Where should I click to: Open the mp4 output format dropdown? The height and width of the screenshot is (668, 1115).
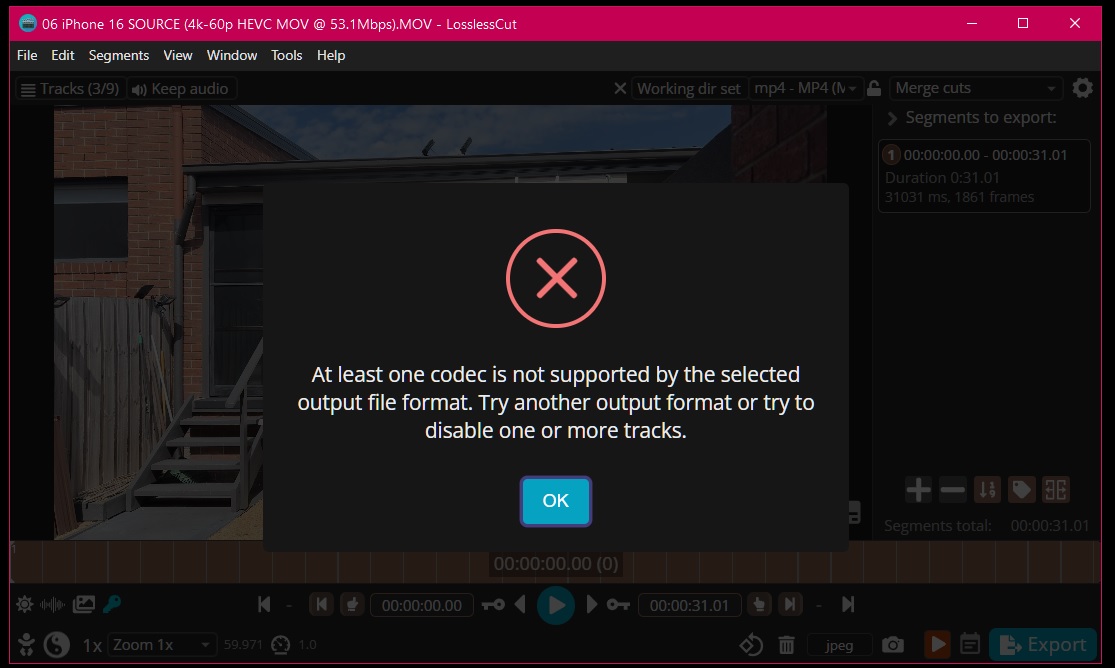pos(806,88)
